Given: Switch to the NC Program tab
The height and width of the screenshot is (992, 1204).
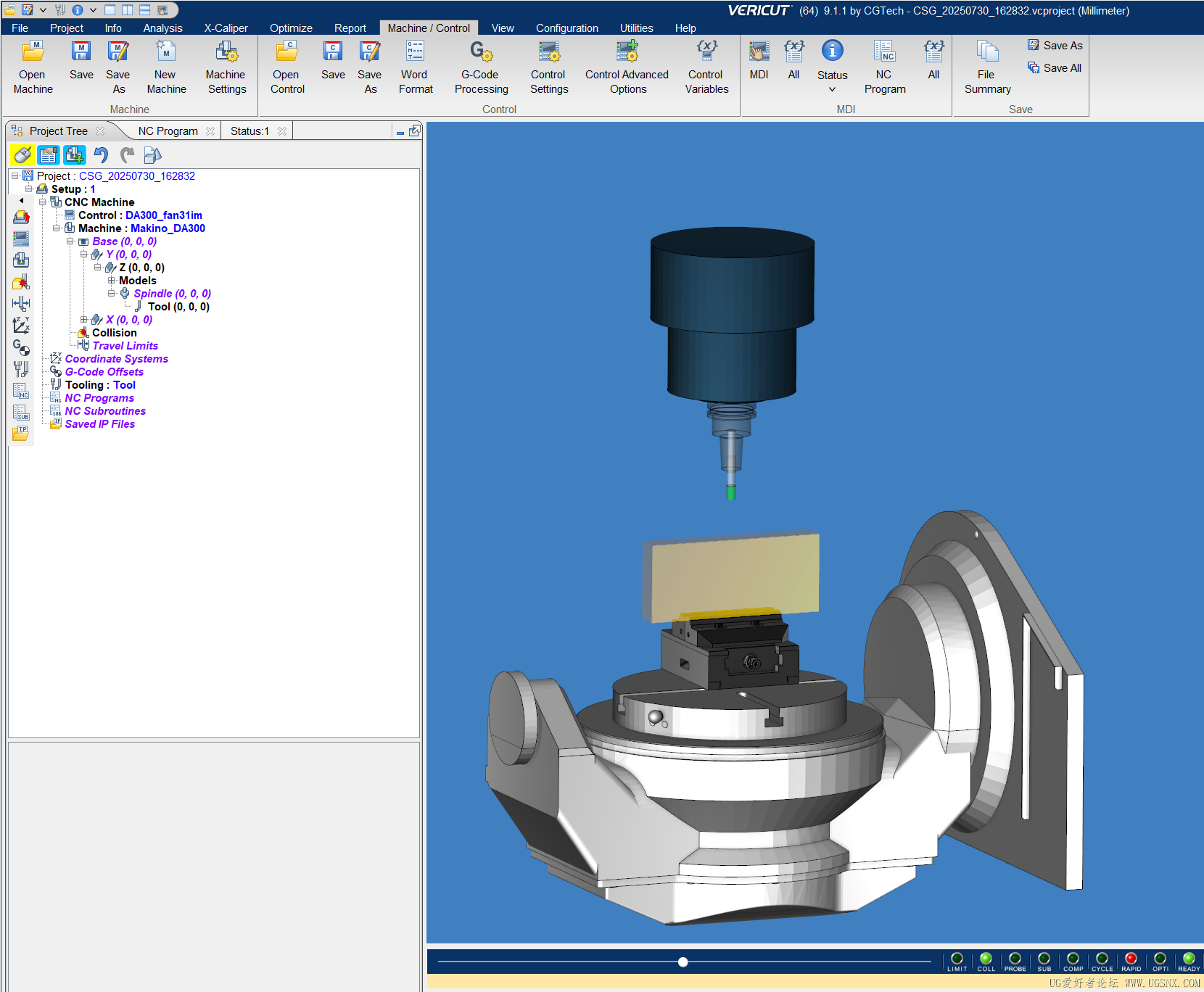Looking at the screenshot, I should coord(168,131).
